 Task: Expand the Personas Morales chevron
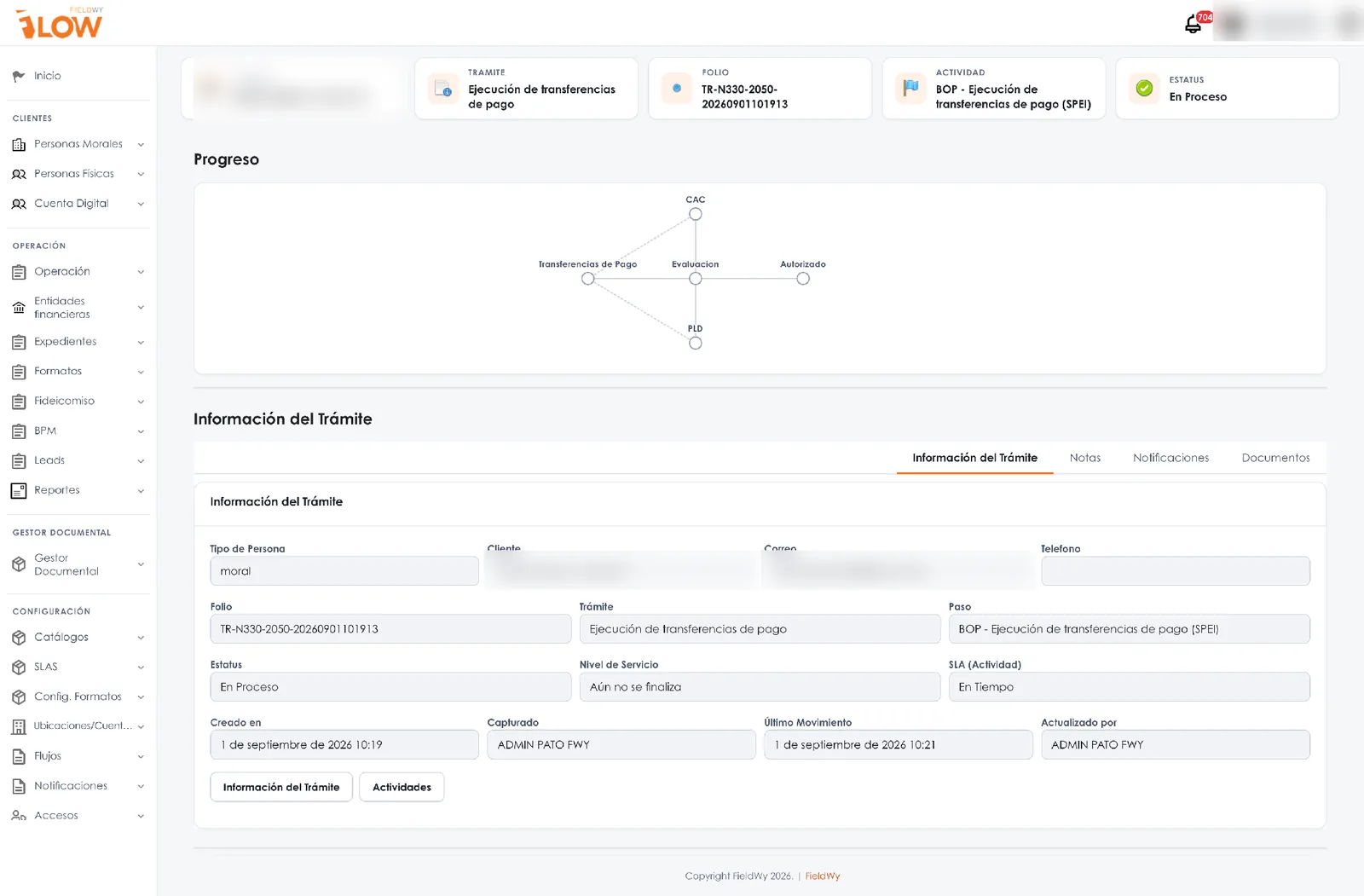(x=141, y=145)
